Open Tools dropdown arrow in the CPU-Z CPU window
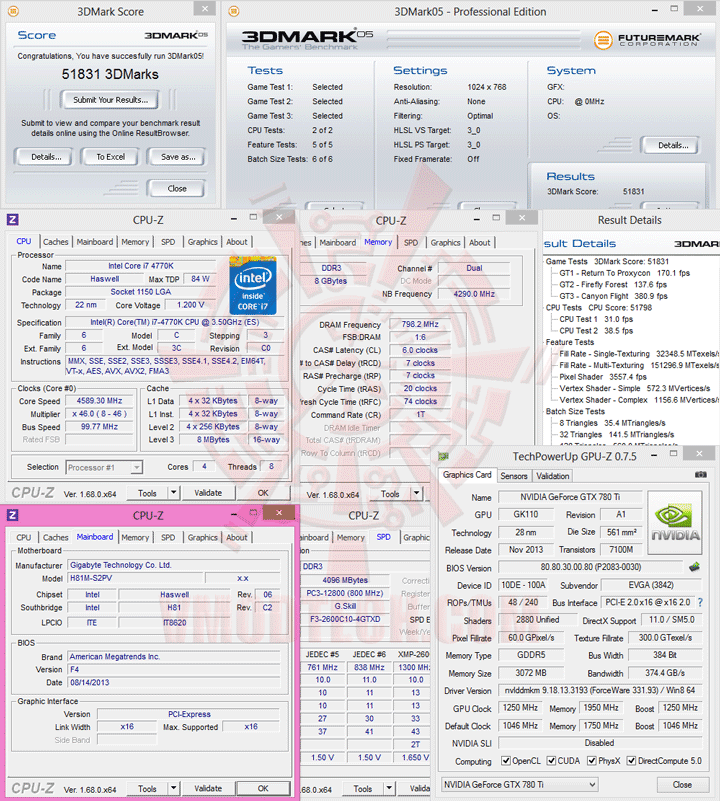 [174, 492]
